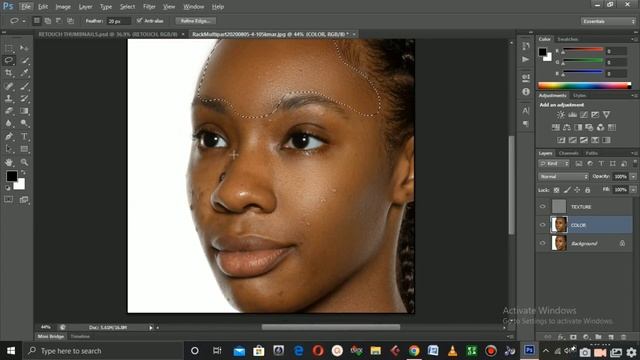Add a Vibrance adjustment

click(x=607, y=115)
